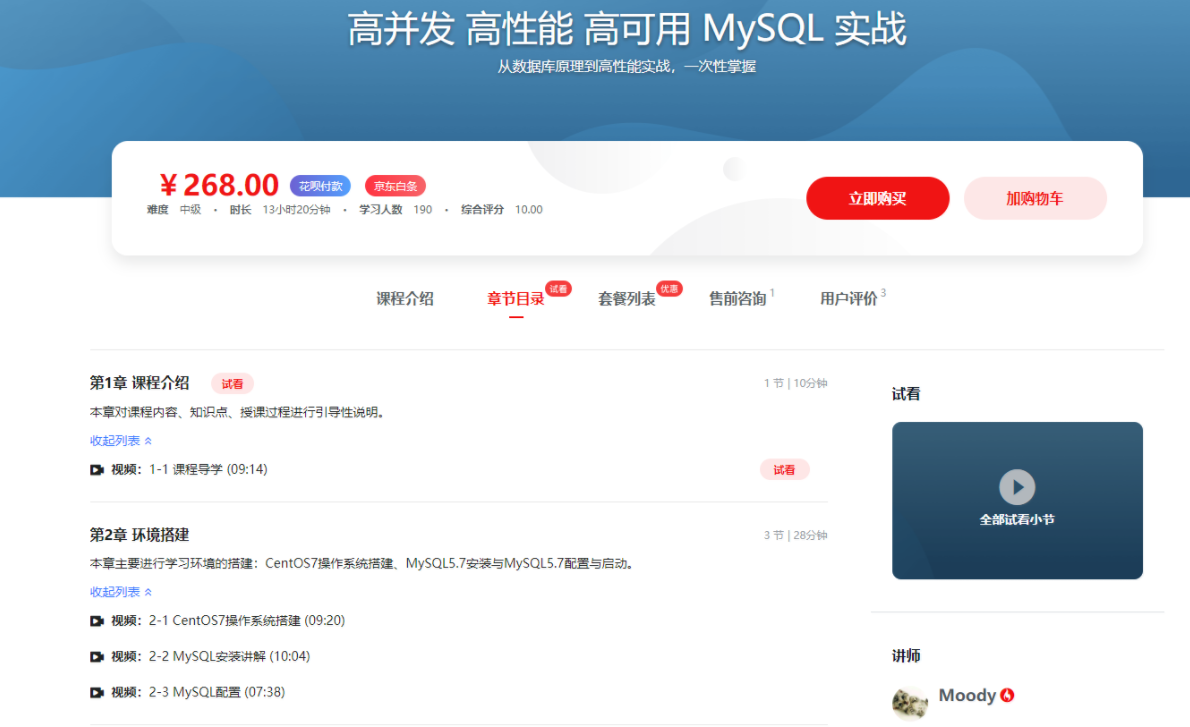Click the video icon beside 2-2 MySQL安装讲解

96,657
